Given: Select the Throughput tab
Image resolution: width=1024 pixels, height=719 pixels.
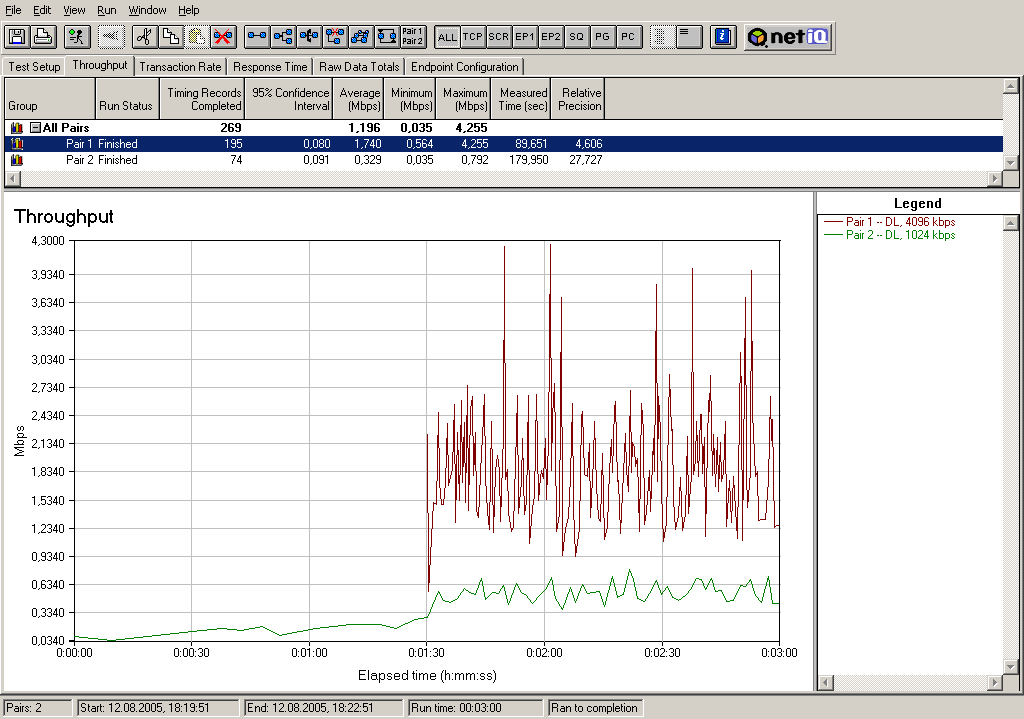Looking at the screenshot, I should [100, 65].
